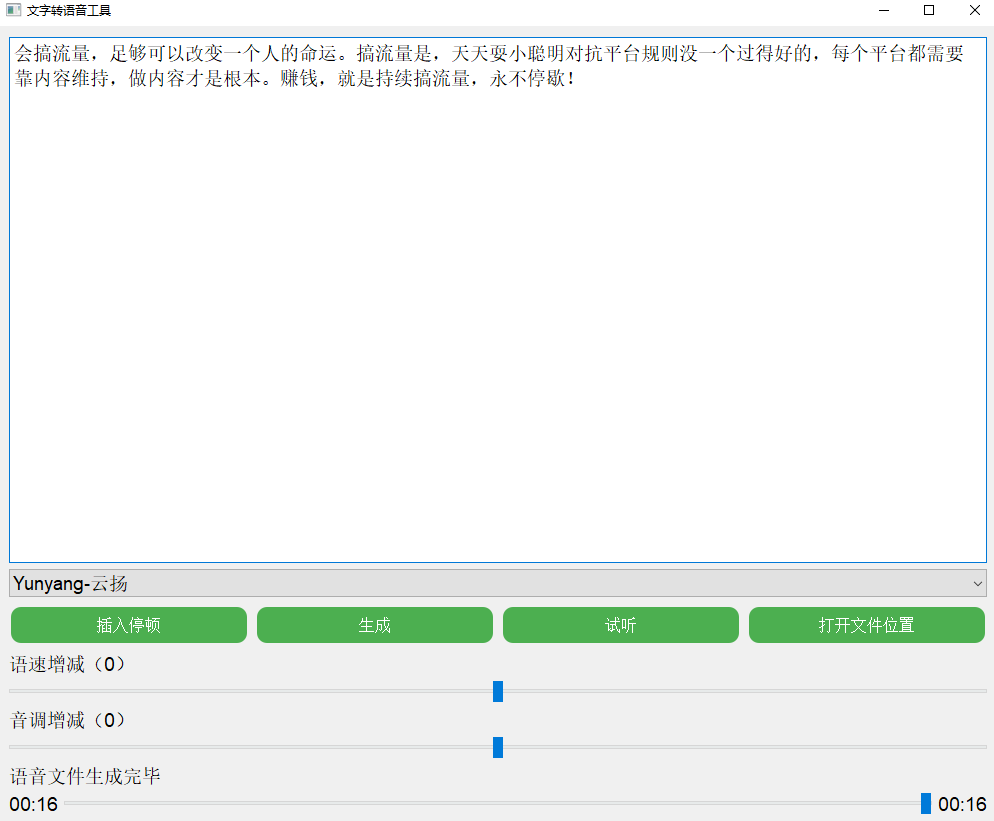Click the text line starting 会搞流量
This screenshot has height=821, width=994.
pyautogui.click(x=489, y=53)
